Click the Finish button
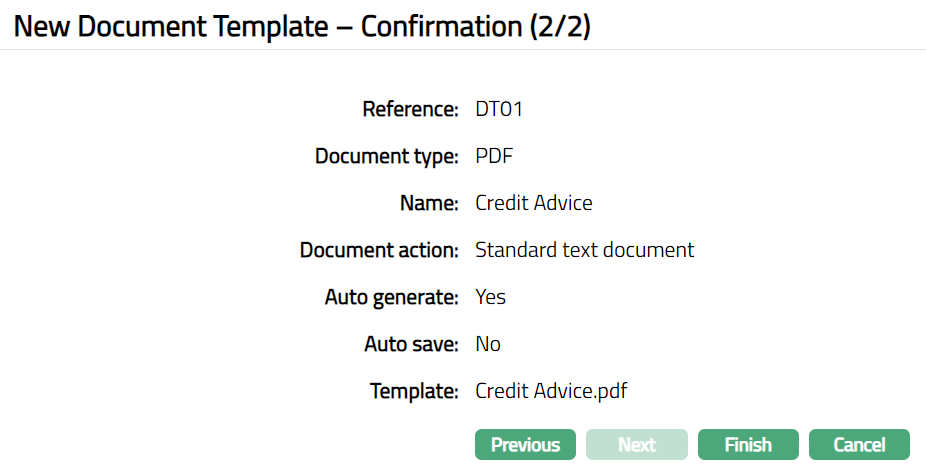Viewport: 926px width, 468px height. point(748,444)
